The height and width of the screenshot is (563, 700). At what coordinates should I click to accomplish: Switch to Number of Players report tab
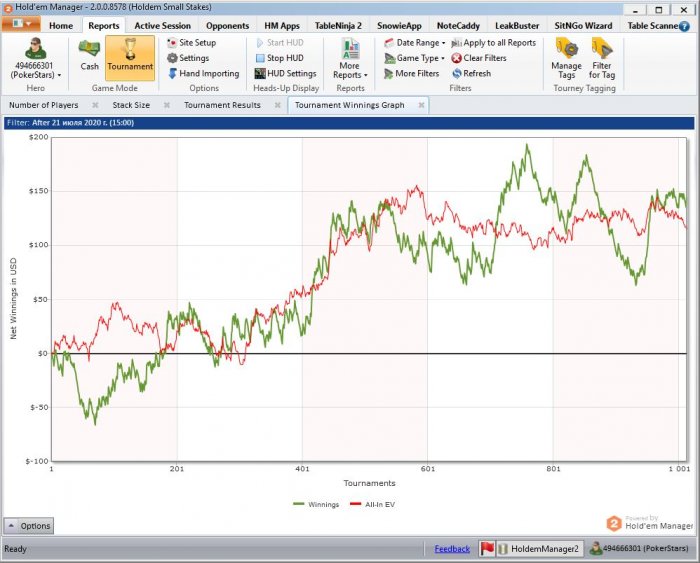(43, 105)
